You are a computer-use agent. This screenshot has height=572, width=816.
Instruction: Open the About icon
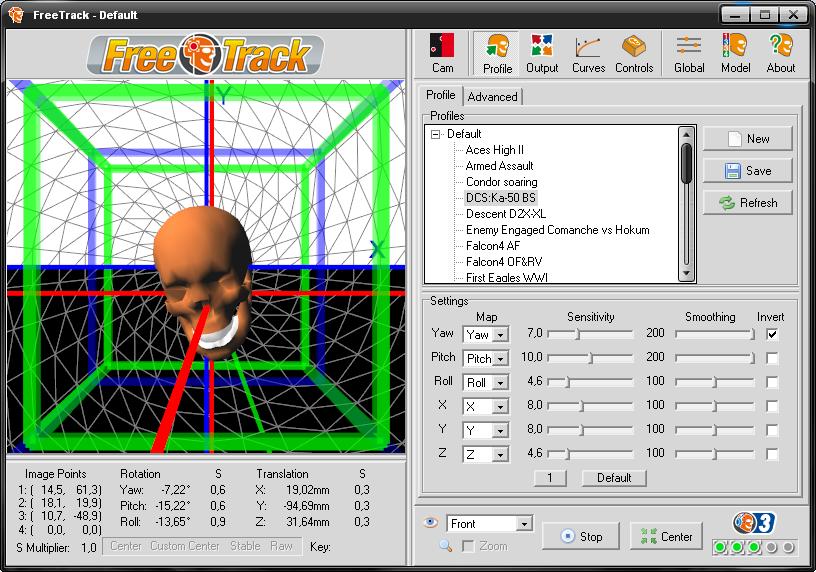[x=781, y=54]
